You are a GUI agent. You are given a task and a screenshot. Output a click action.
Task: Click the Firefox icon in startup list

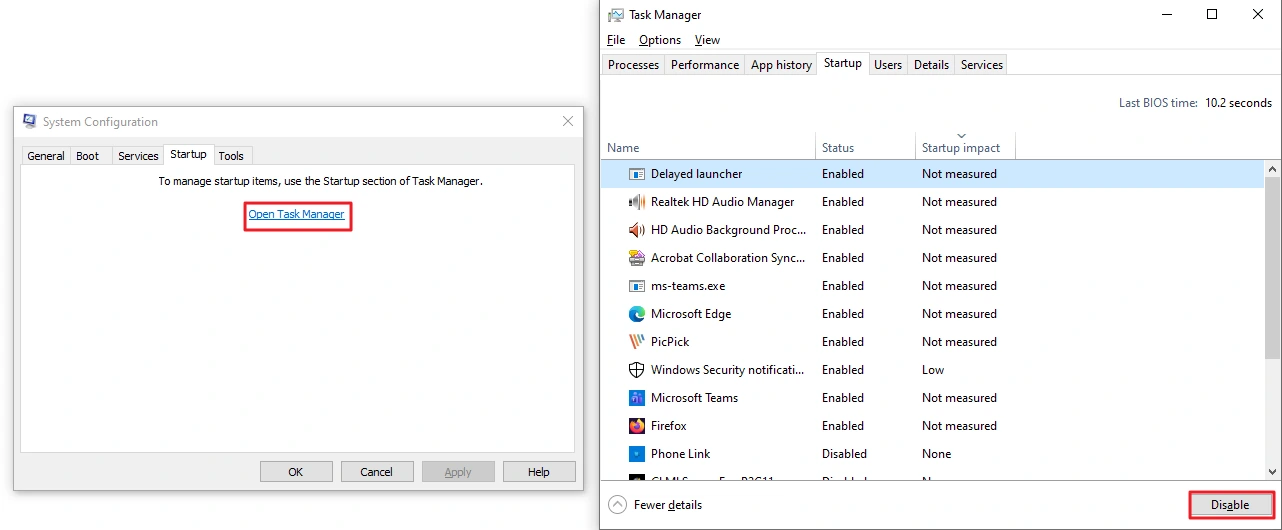(x=636, y=426)
